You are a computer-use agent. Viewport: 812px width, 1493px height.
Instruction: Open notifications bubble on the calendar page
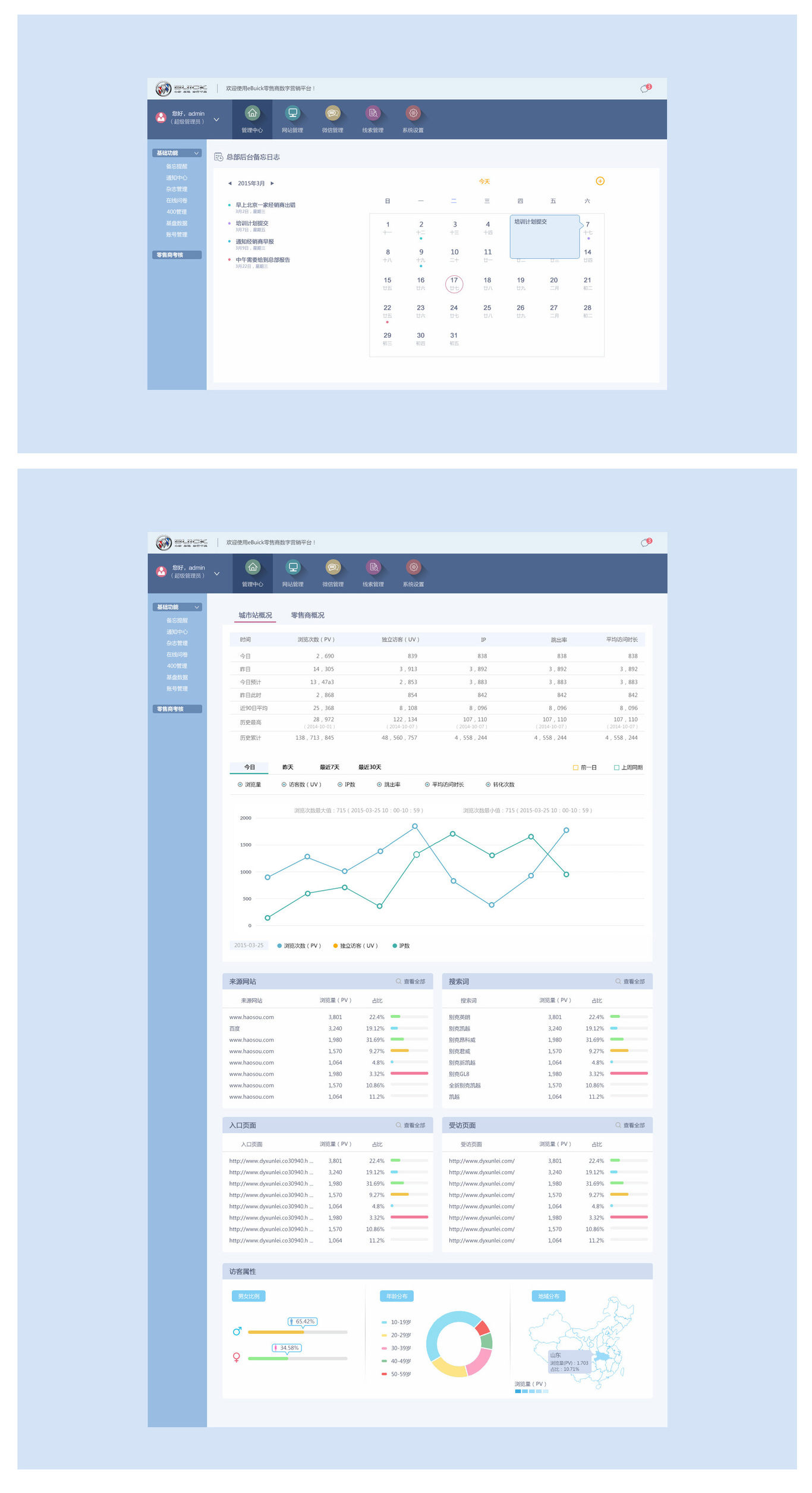(x=645, y=88)
